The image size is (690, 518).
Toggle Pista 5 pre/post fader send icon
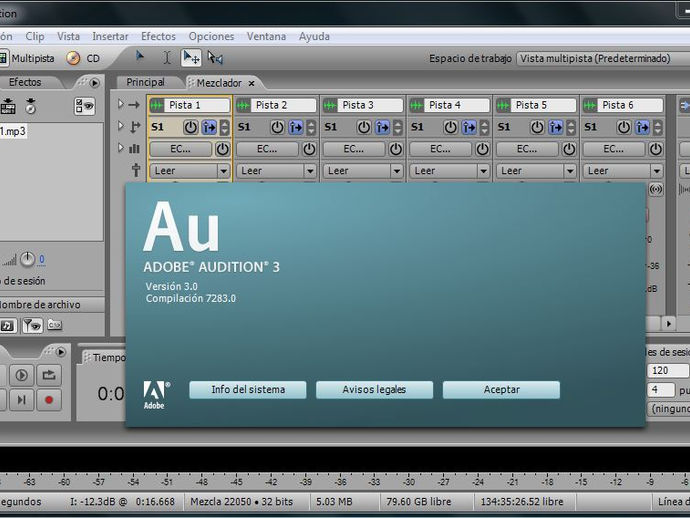click(x=556, y=128)
